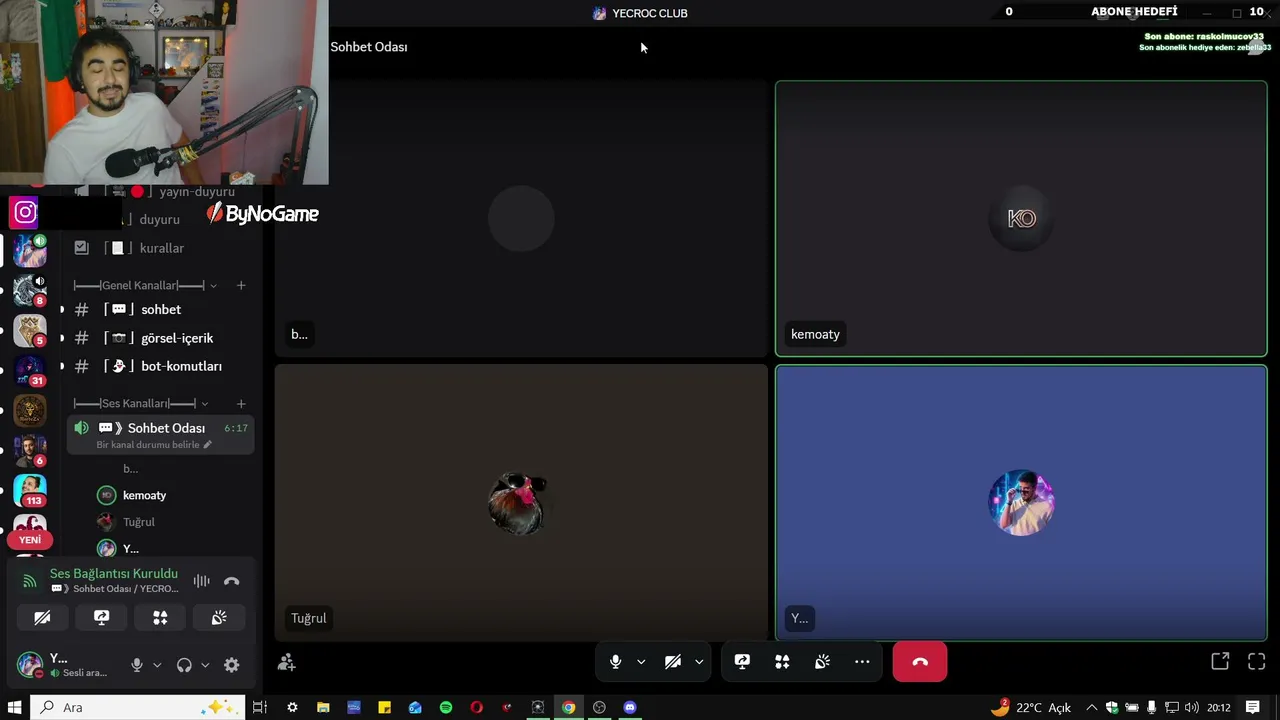Mute microphone in the user panel
The height and width of the screenshot is (720, 1280).
(137, 665)
